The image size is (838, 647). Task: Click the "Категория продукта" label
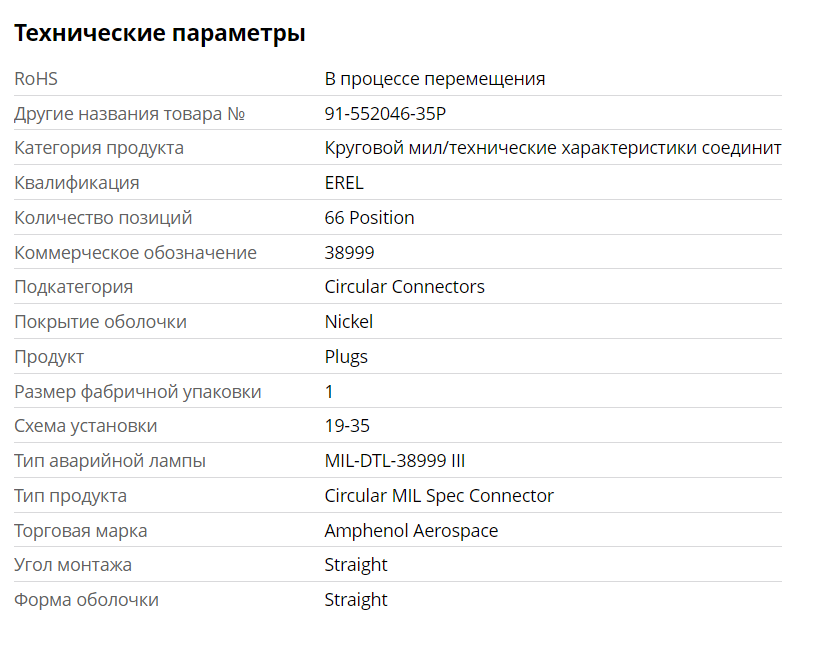click(x=99, y=148)
